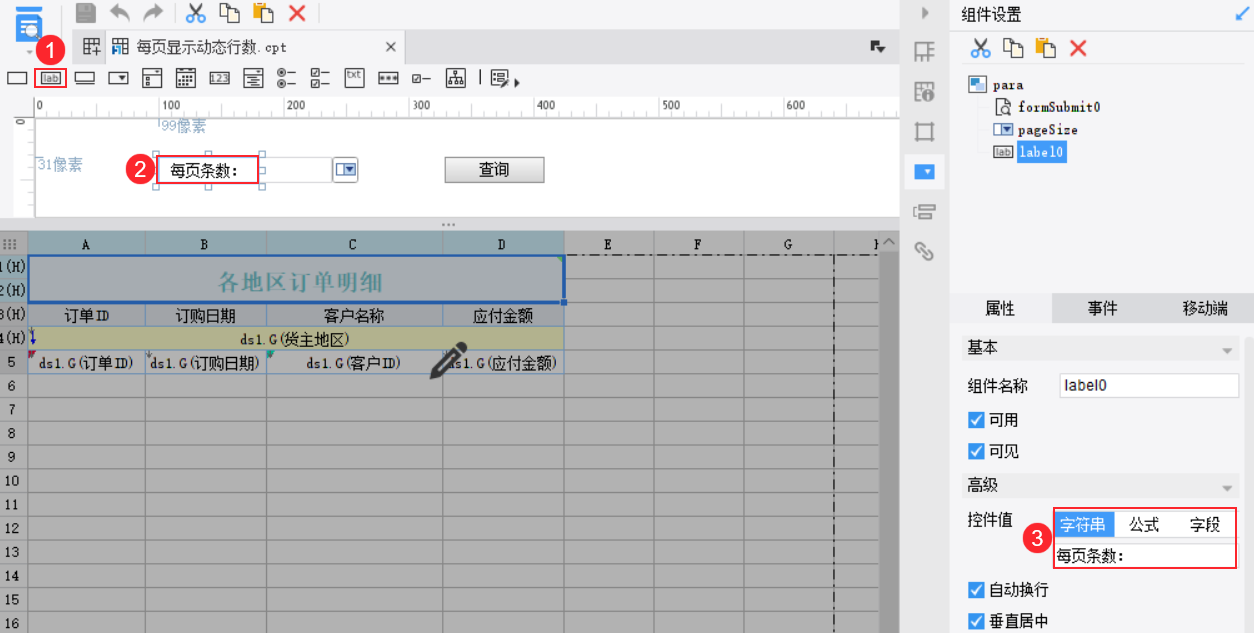
Task: Collapse the 基本 section
Action: [x=1227, y=351]
